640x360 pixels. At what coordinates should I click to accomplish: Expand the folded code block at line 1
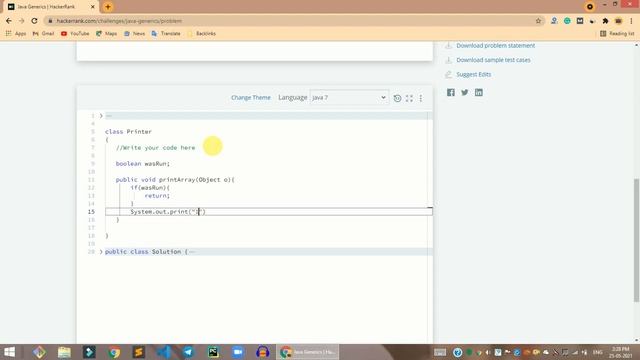(x=101, y=116)
